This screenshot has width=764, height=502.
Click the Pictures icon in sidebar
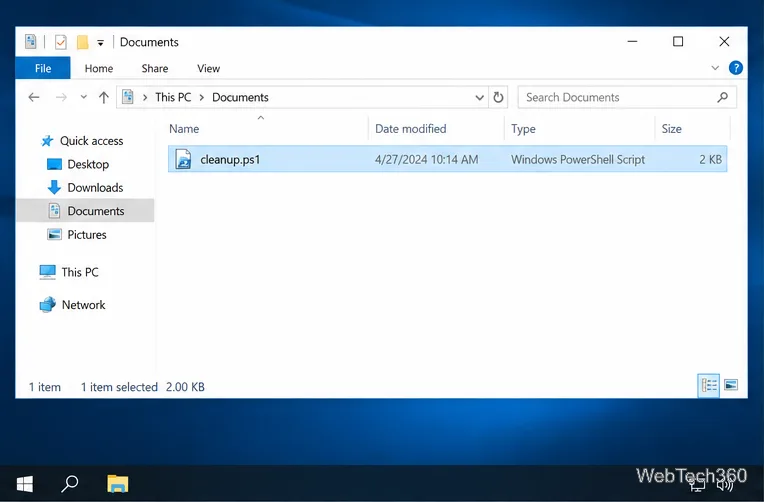tap(54, 234)
